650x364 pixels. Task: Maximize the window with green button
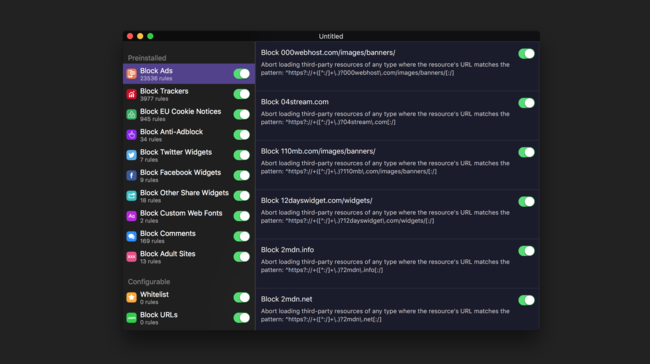[150, 36]
